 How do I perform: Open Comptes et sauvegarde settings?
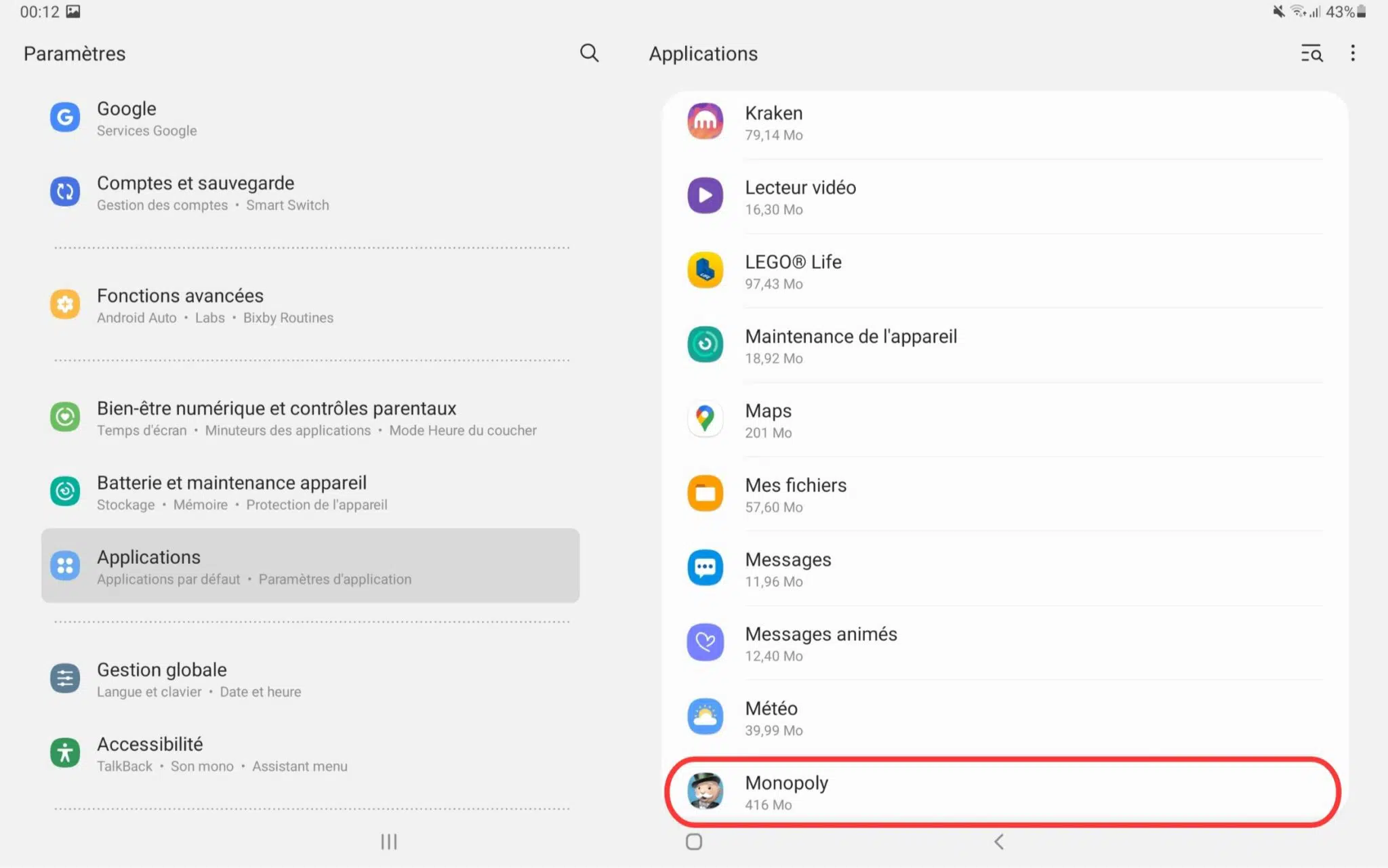[310, 192]
